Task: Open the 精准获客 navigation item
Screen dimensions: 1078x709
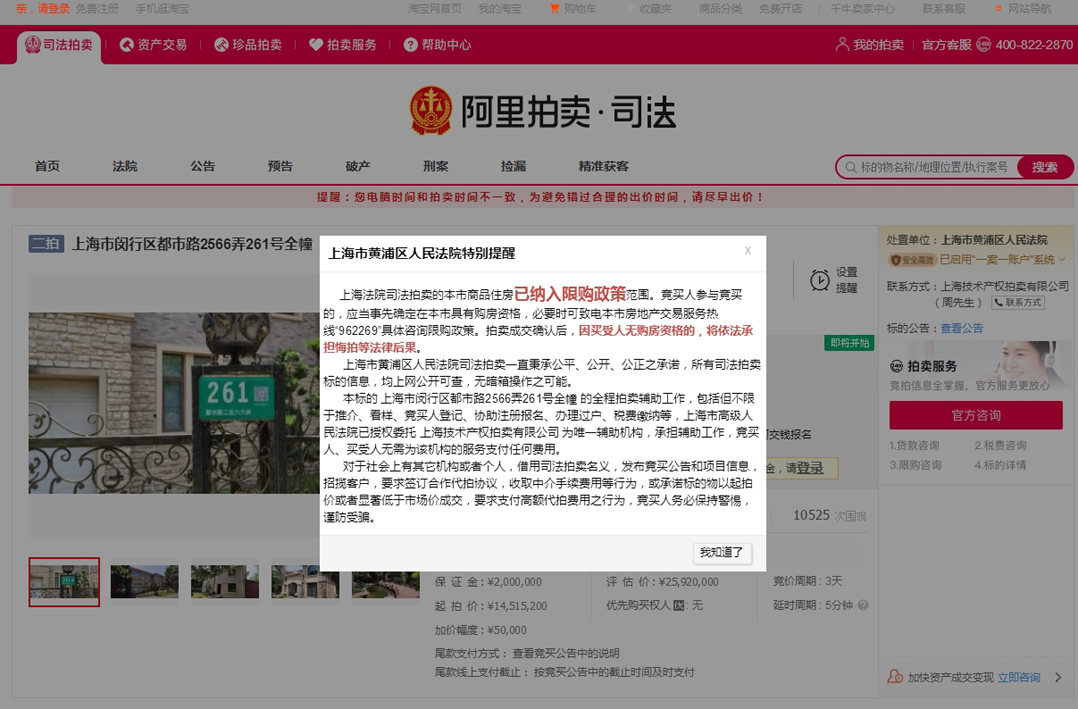Action: pos(604,166)
